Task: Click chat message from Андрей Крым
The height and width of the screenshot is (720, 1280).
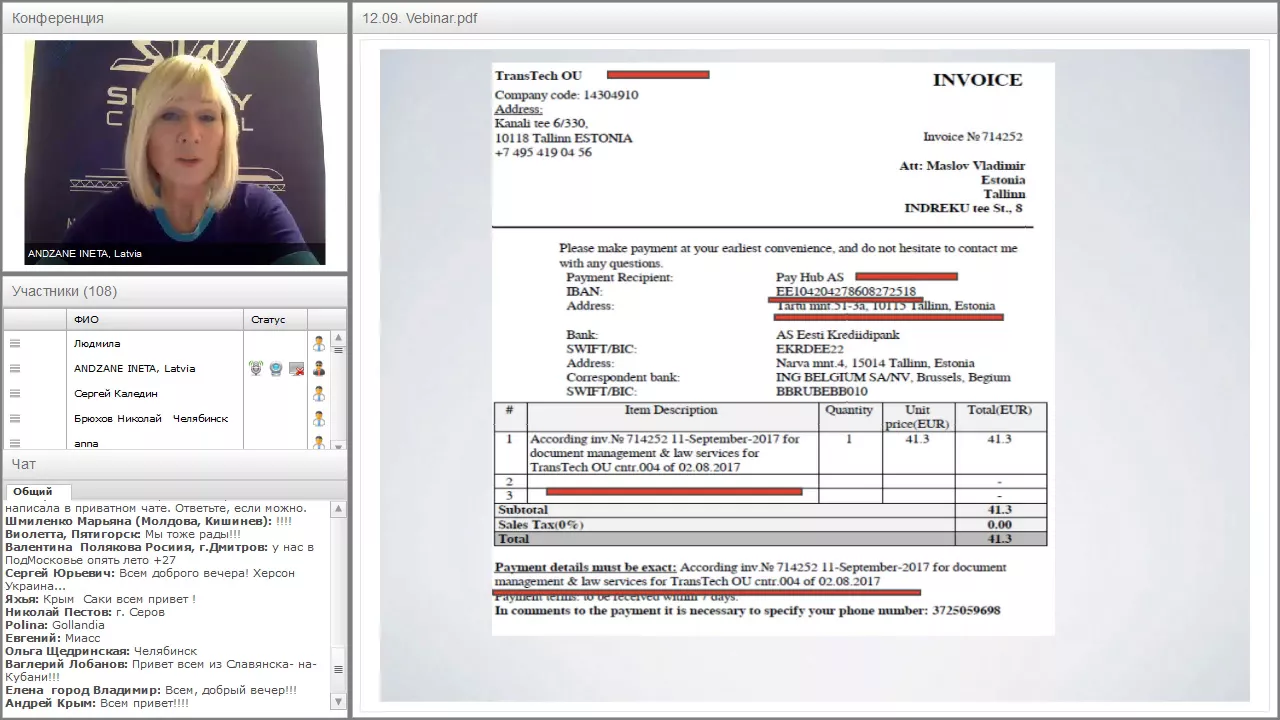Action: pyautogui.click(x=97, y=703)
